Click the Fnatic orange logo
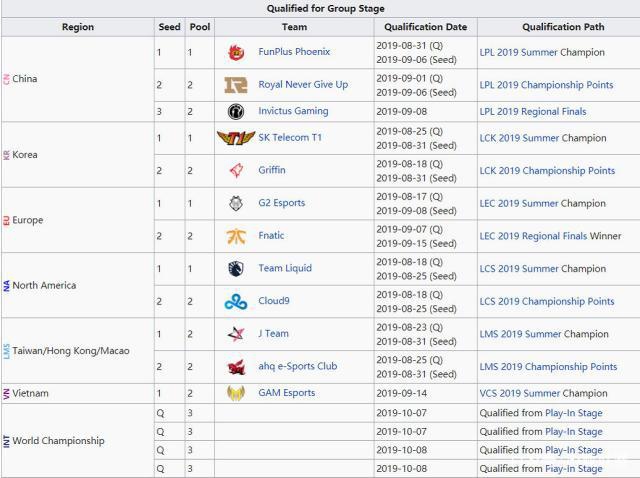 point(236,236)
